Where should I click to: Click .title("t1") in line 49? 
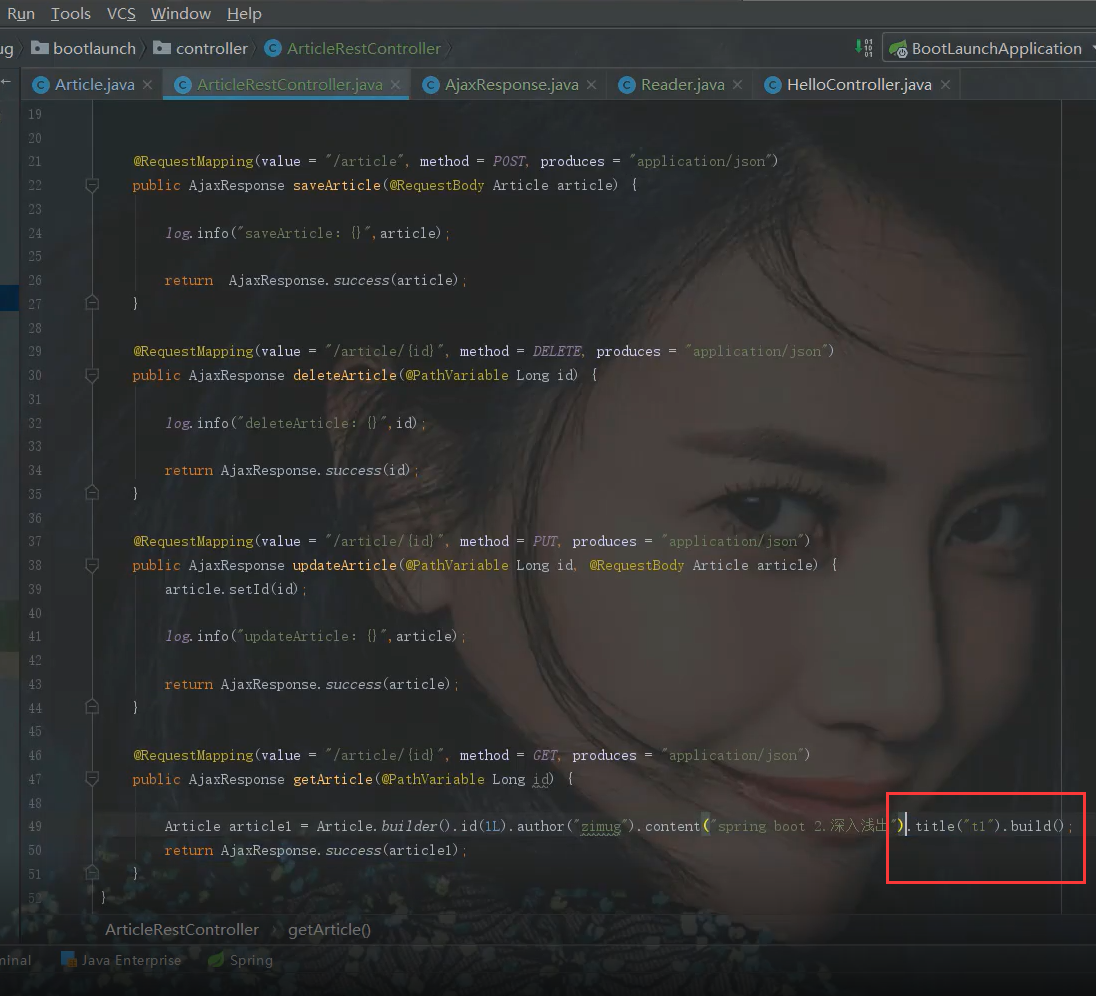click(955, 826)
